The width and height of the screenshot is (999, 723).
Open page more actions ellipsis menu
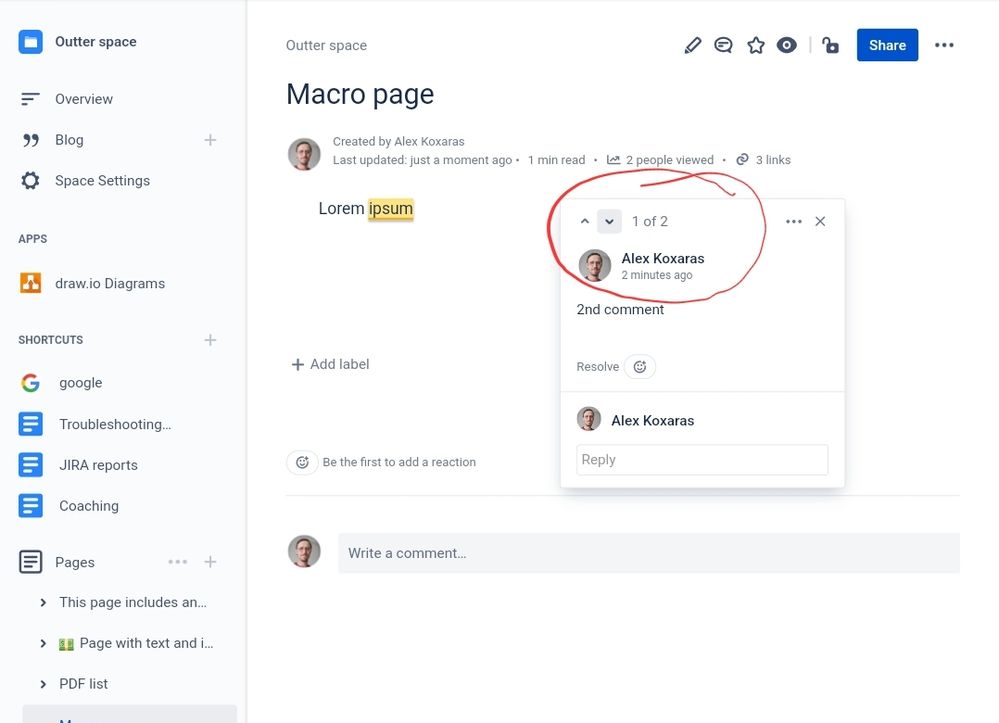coord(944,45)
